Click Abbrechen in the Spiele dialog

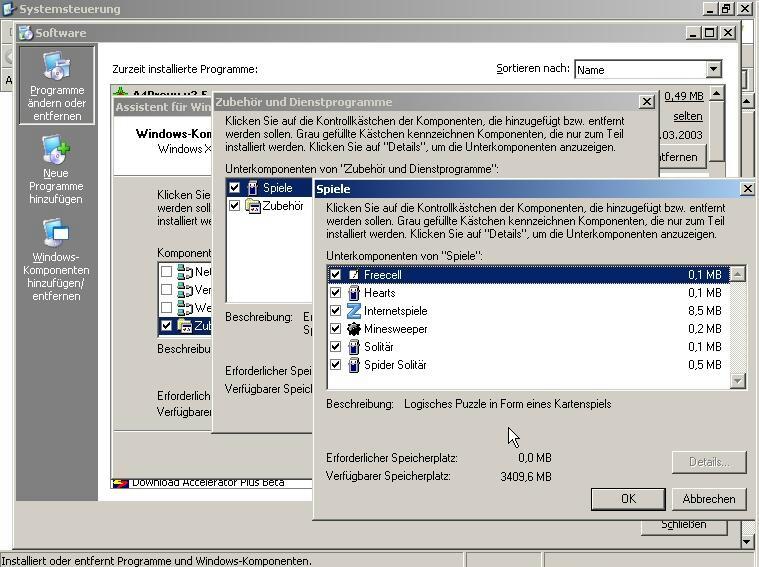pos(709,499)
